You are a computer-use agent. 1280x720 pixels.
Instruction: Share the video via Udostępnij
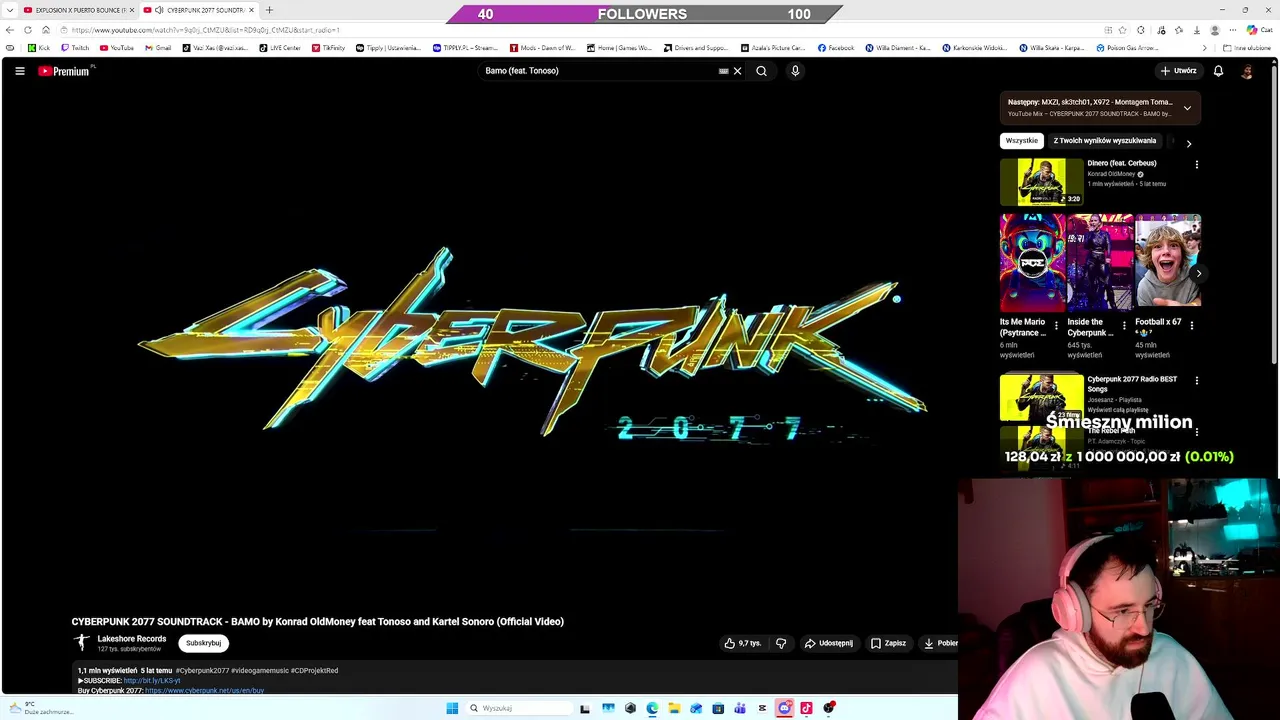(829, 643)
